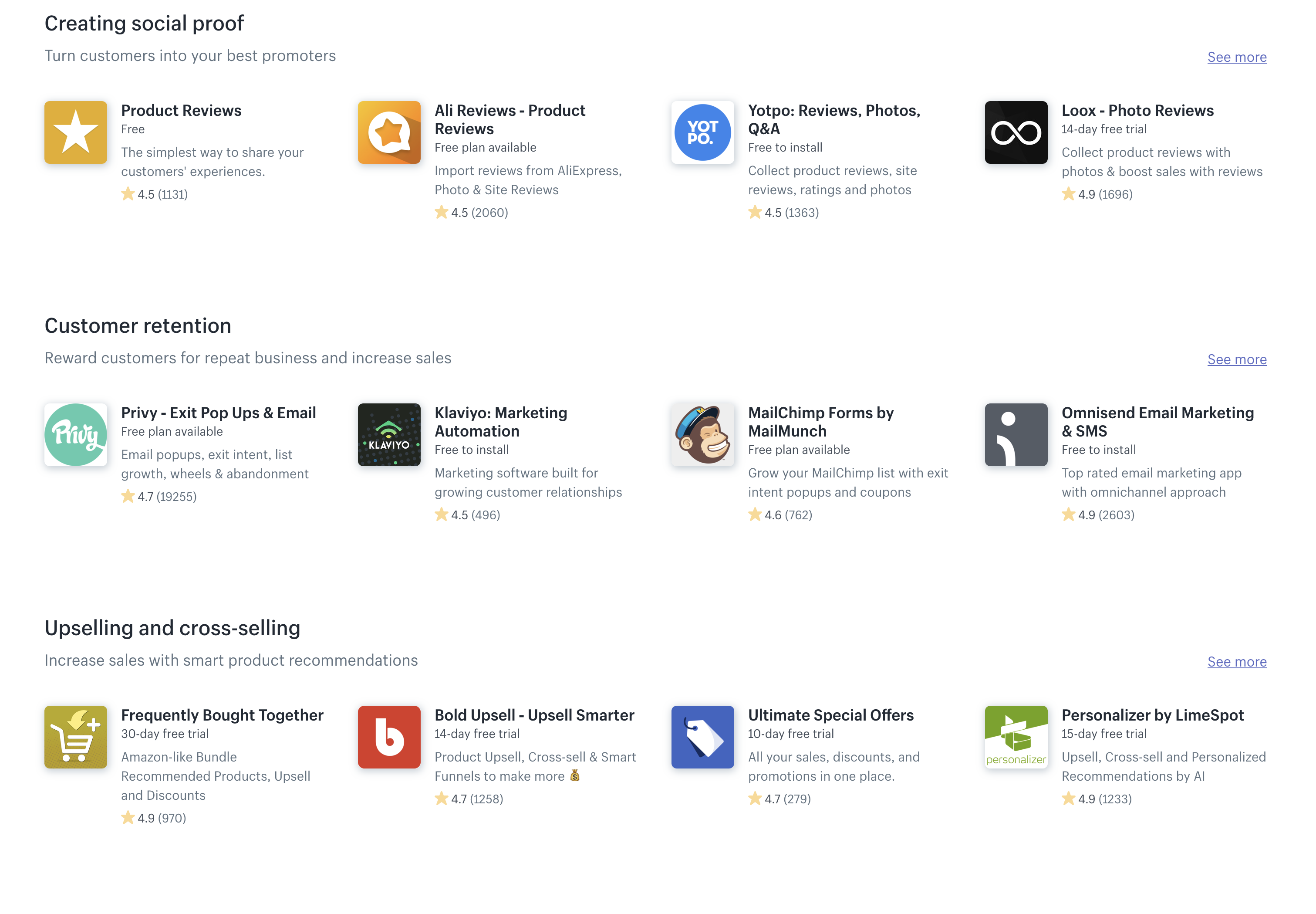Open the Product Reviews gold star icon
The width and height of the screenshot is (1316, 914).
pyautogui.click(x=76, y=132)
